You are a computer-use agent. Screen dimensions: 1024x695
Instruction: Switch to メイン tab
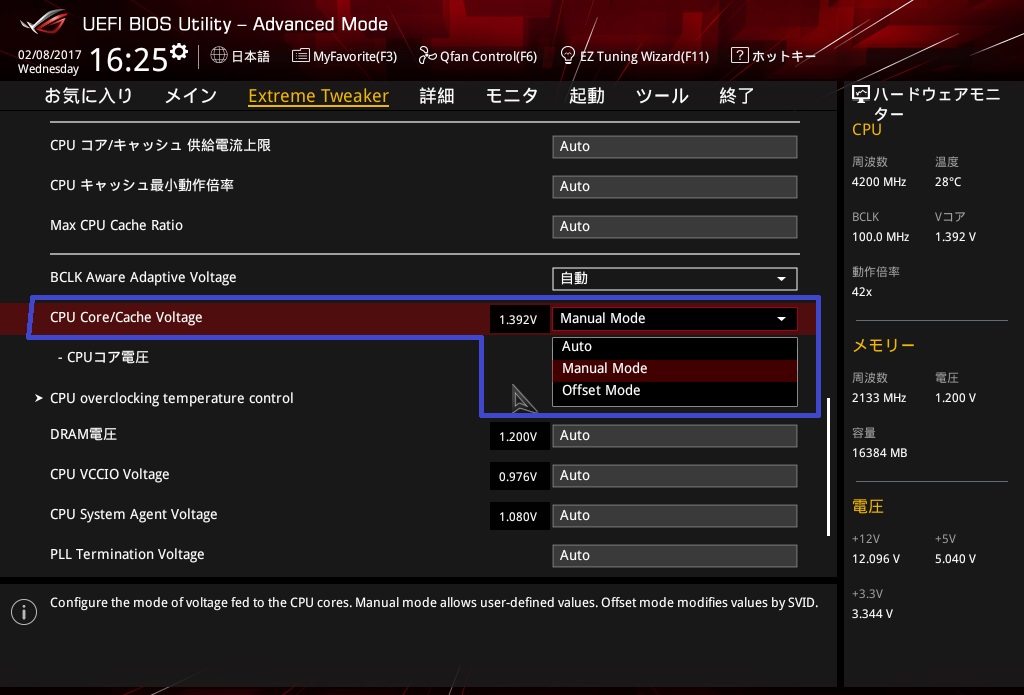tap(191, 95)
